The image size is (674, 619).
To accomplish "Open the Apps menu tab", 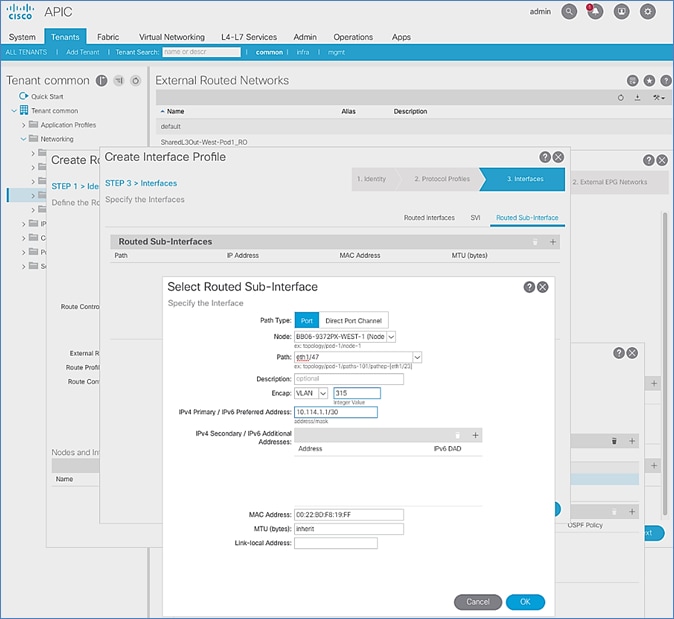I will click(401, 37).
